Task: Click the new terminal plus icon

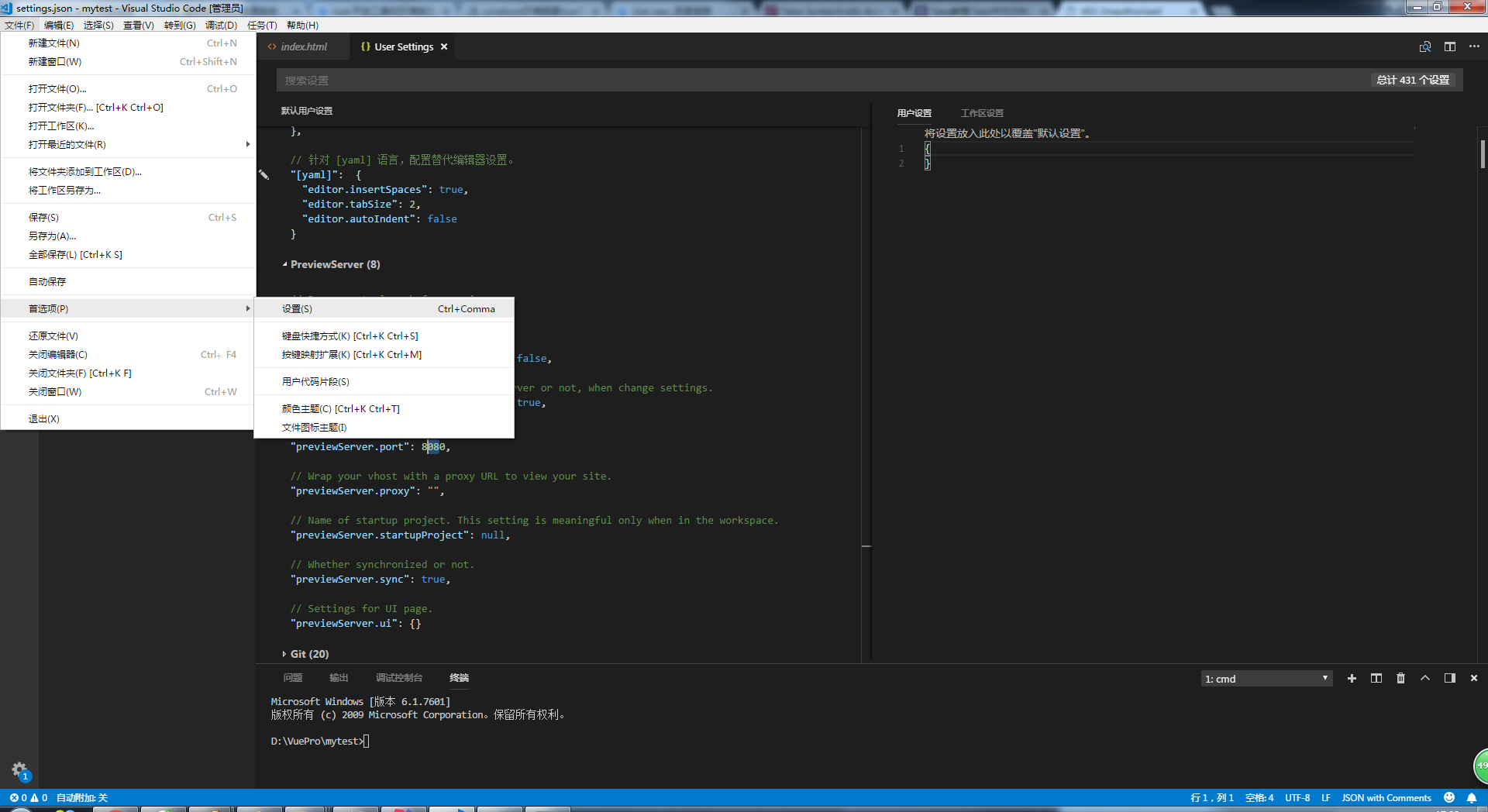Action: click(1352, 678)
